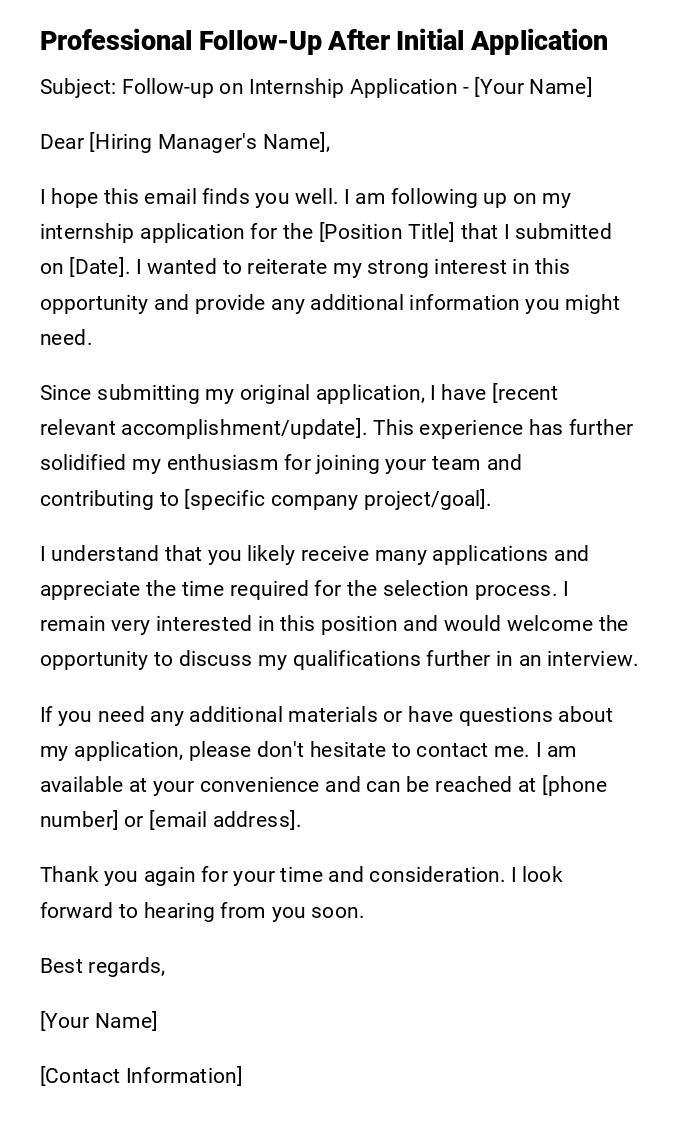Click the '[Date]' placeholder

(x=98, y=267)
